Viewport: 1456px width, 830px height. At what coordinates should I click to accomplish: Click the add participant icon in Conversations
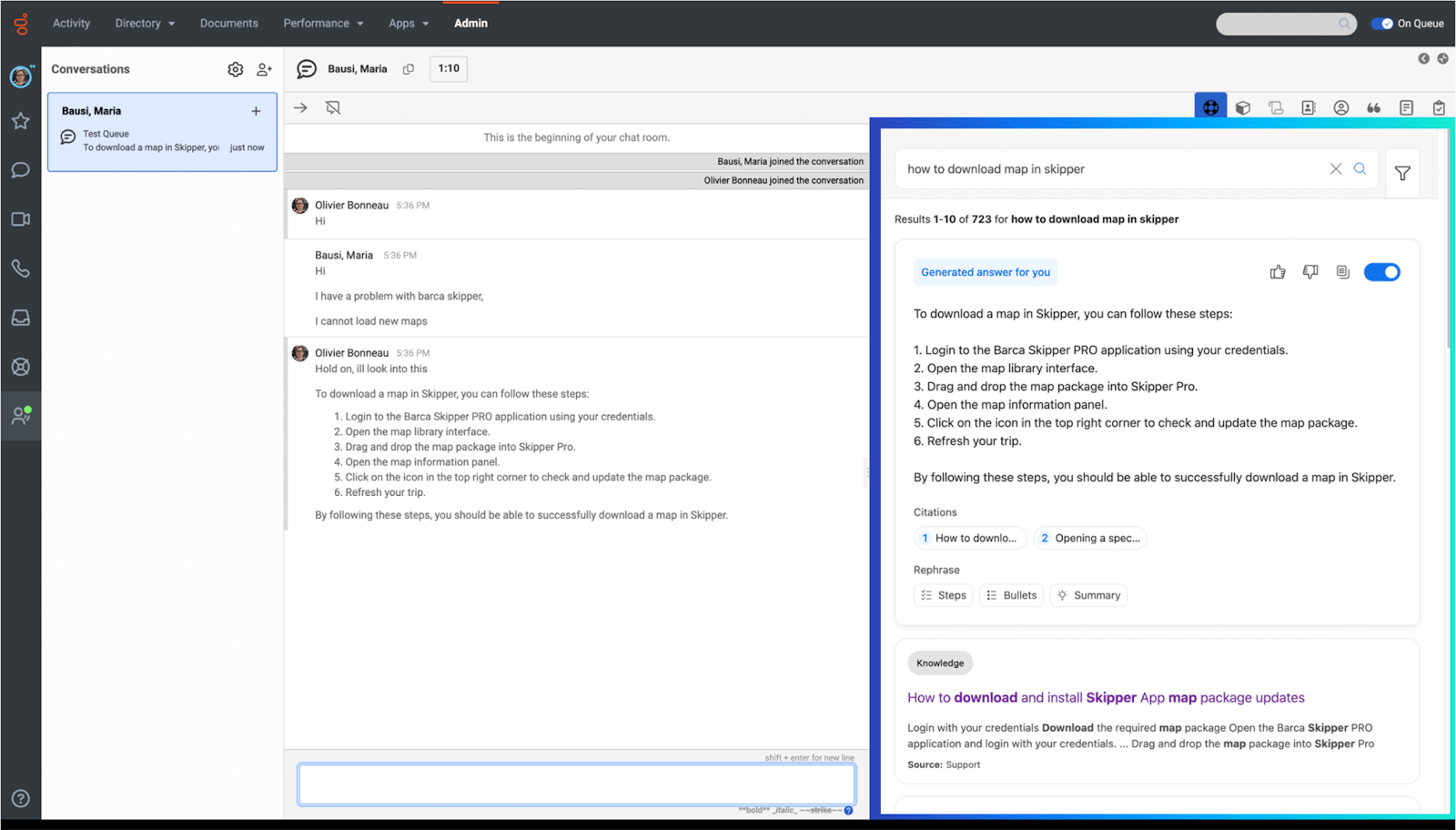[264, 69]
